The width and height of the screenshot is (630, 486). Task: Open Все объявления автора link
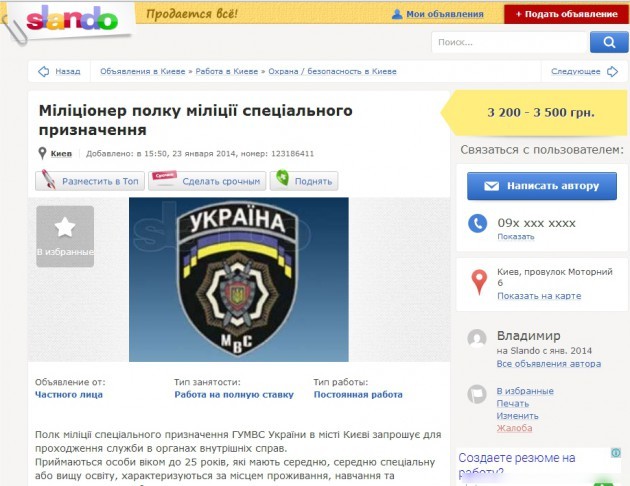point(549,364)
